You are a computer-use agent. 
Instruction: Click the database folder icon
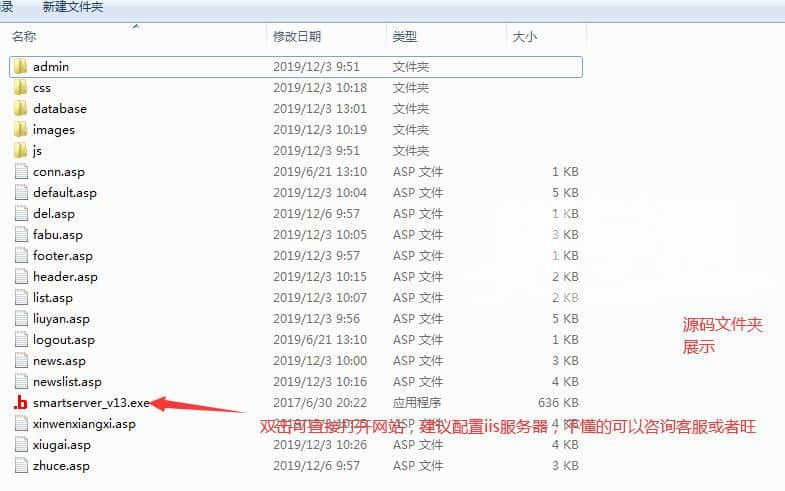pos(21,108)
